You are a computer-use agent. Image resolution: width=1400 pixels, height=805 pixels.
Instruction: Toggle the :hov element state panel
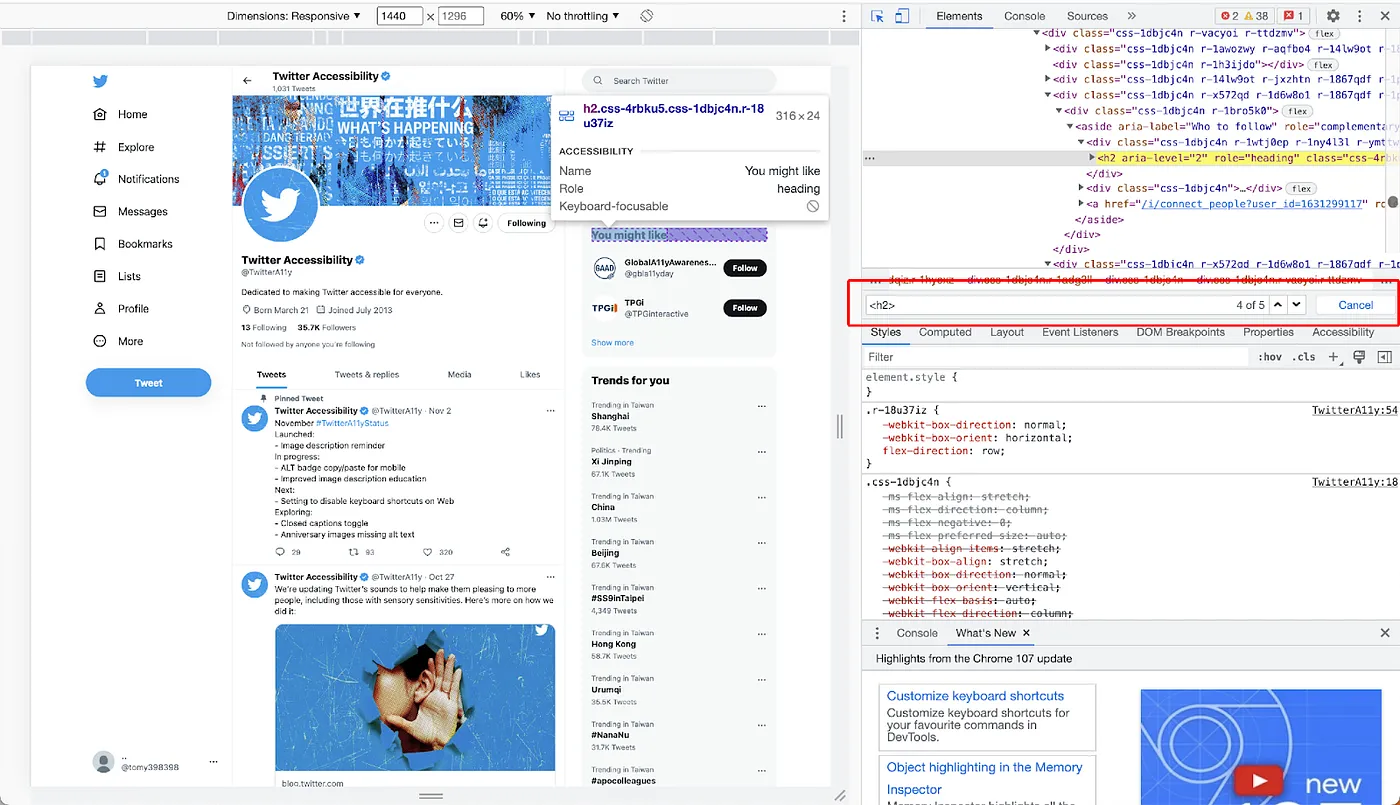pos(1270,357)
